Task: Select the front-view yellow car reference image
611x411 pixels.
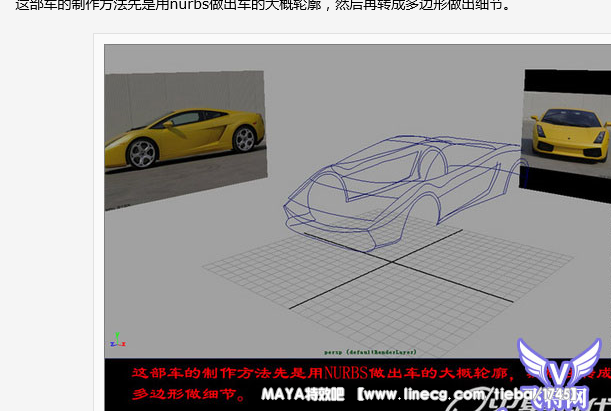Action: pos(565,129)
